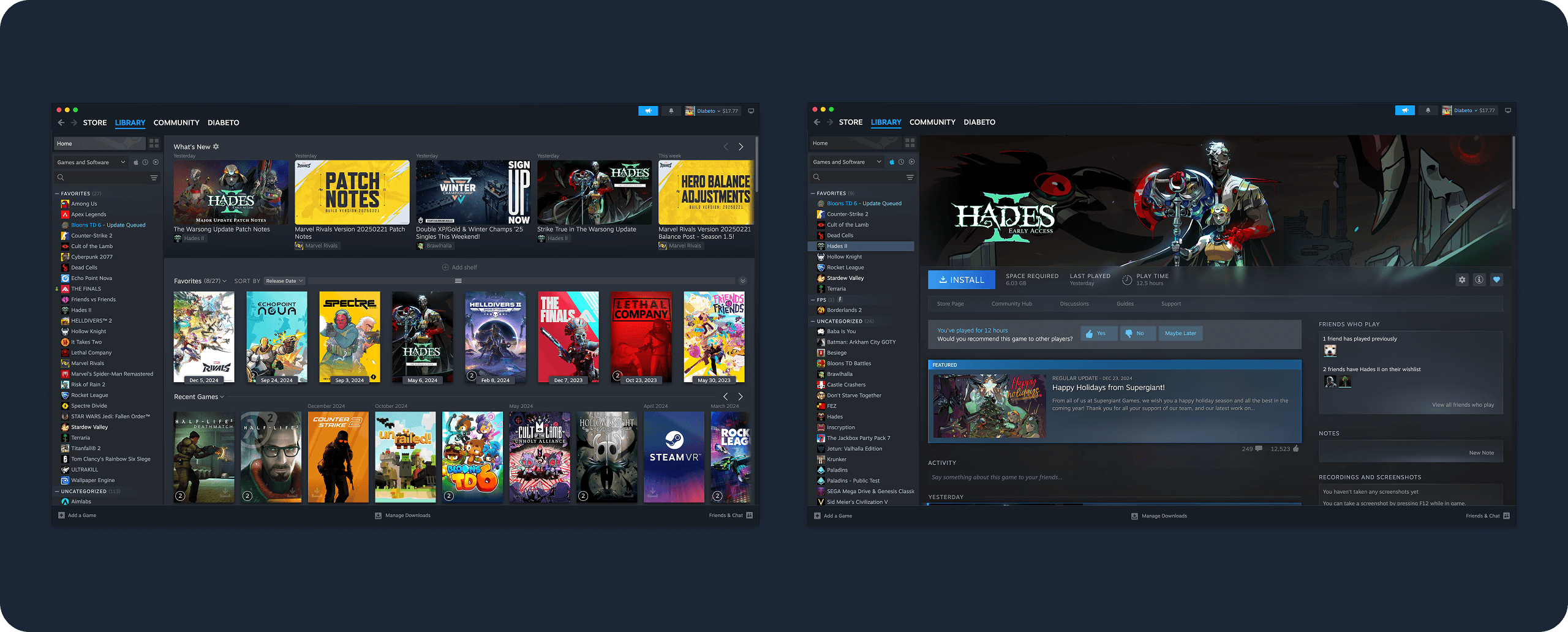Open Hades II game info icon

(1479, 280)
